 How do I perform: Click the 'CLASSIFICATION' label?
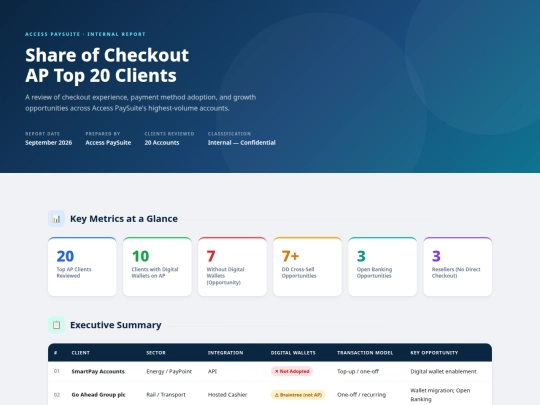[229, 134]
